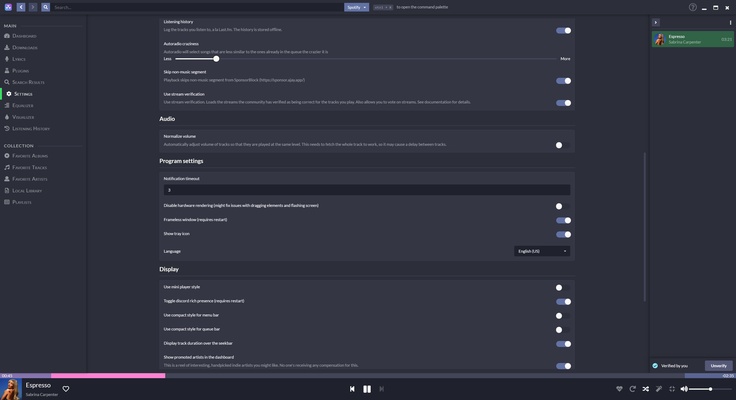
Task: Open Listening History in sidebar
Action: 31,129
